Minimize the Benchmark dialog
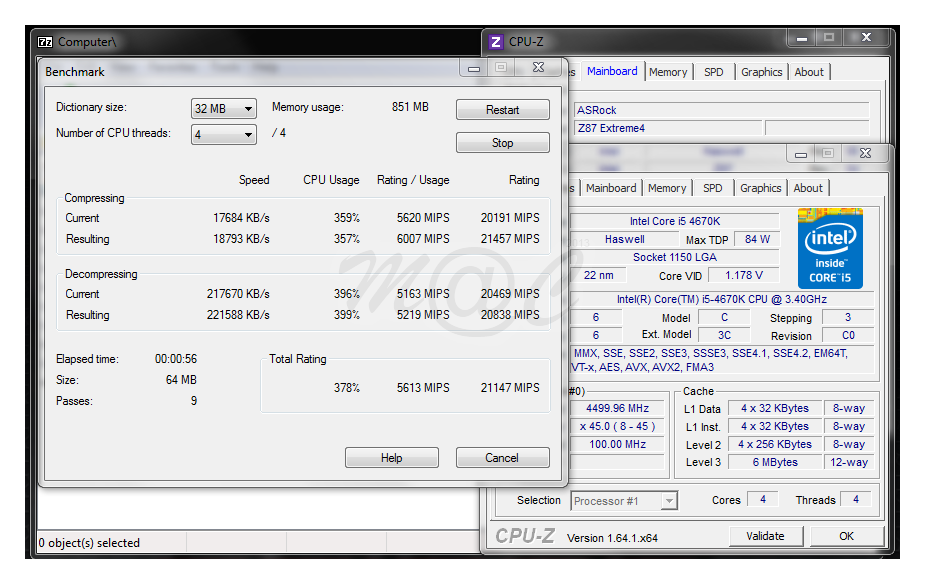Image resolution: width=925 pixels, height=584 pixels. pyautogui.click(x=474, y=68)
